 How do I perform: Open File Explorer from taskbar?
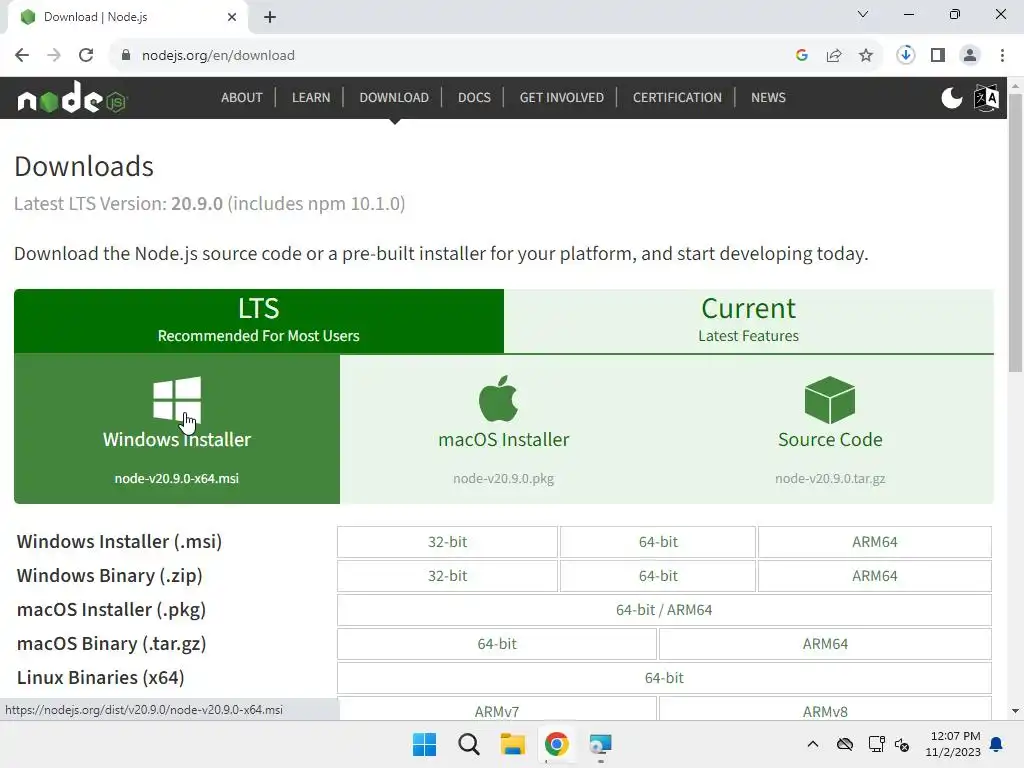click(x=513, y=744)
